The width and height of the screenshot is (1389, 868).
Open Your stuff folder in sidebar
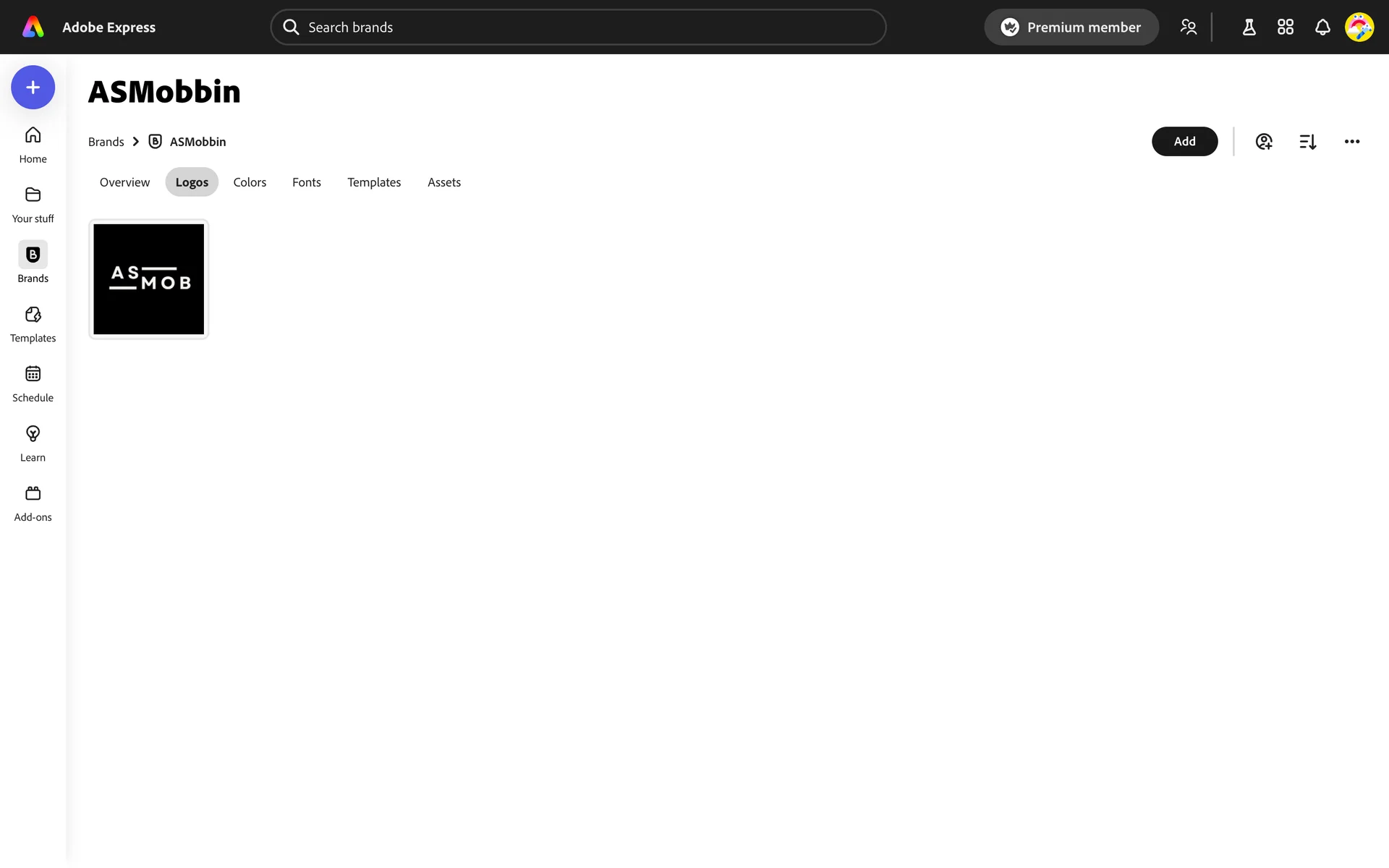pyautogui.click(x=33, y=205)
